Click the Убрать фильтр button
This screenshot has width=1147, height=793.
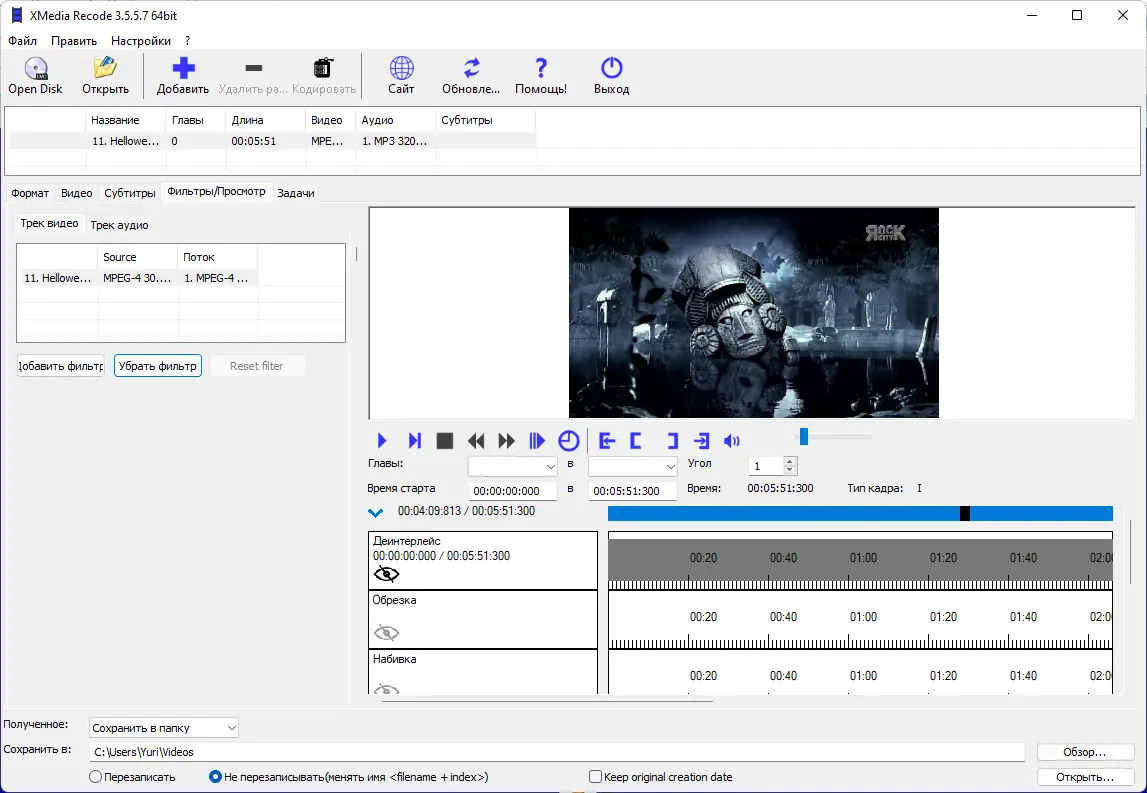click(158, 366)
